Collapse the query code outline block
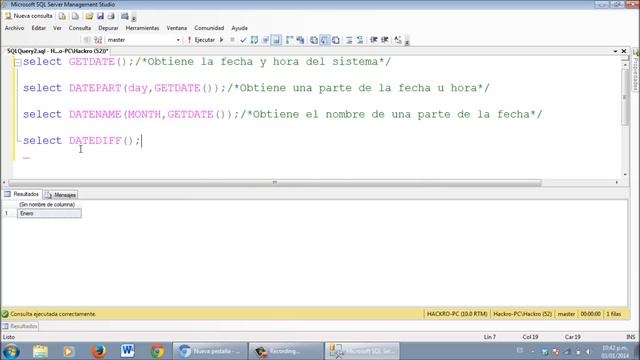The height and width of the screenshot is (360, 640). click(x=18, y=62)
